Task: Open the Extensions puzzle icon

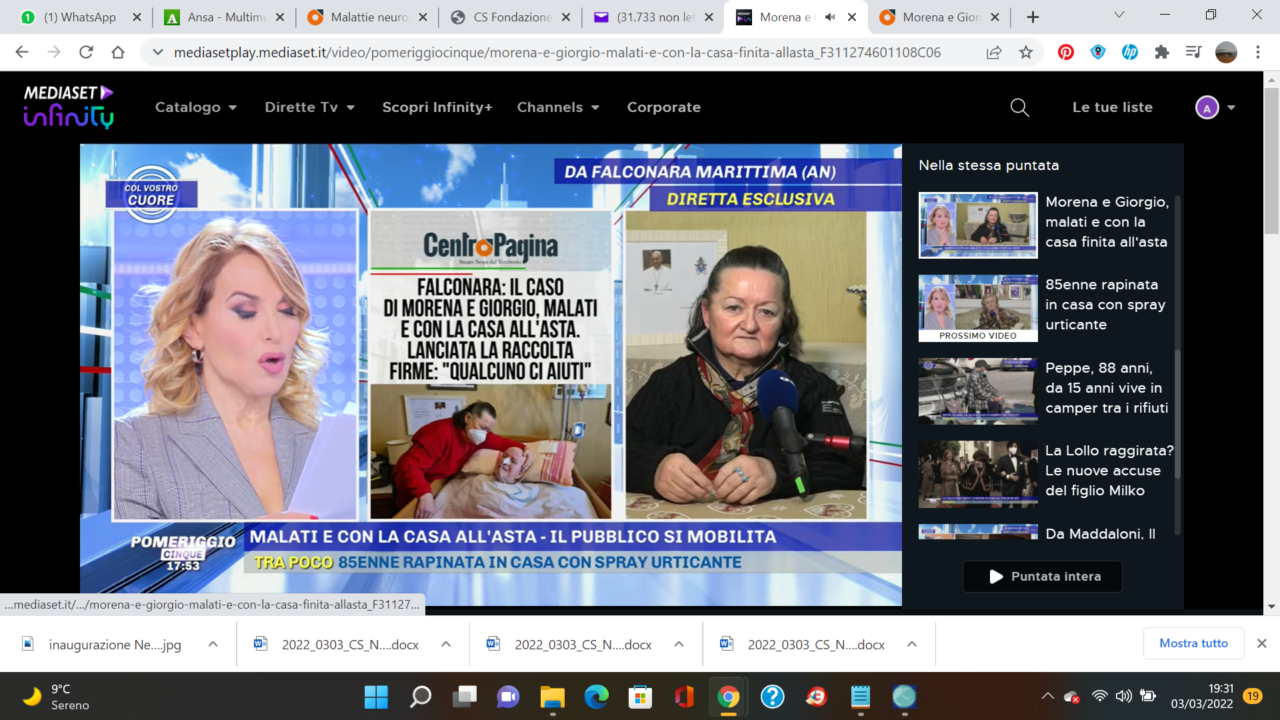Action: (1162, 52)
